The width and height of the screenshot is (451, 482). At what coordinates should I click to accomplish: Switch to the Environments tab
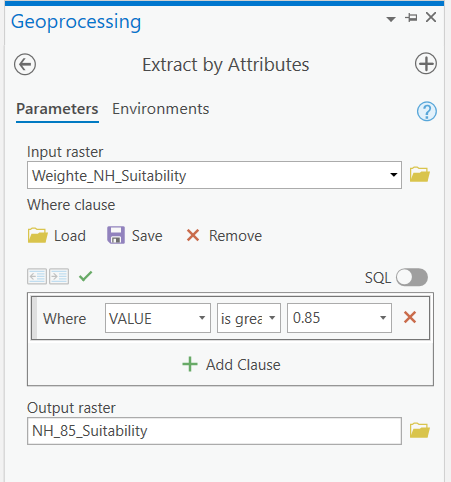[x=160, y=109]
